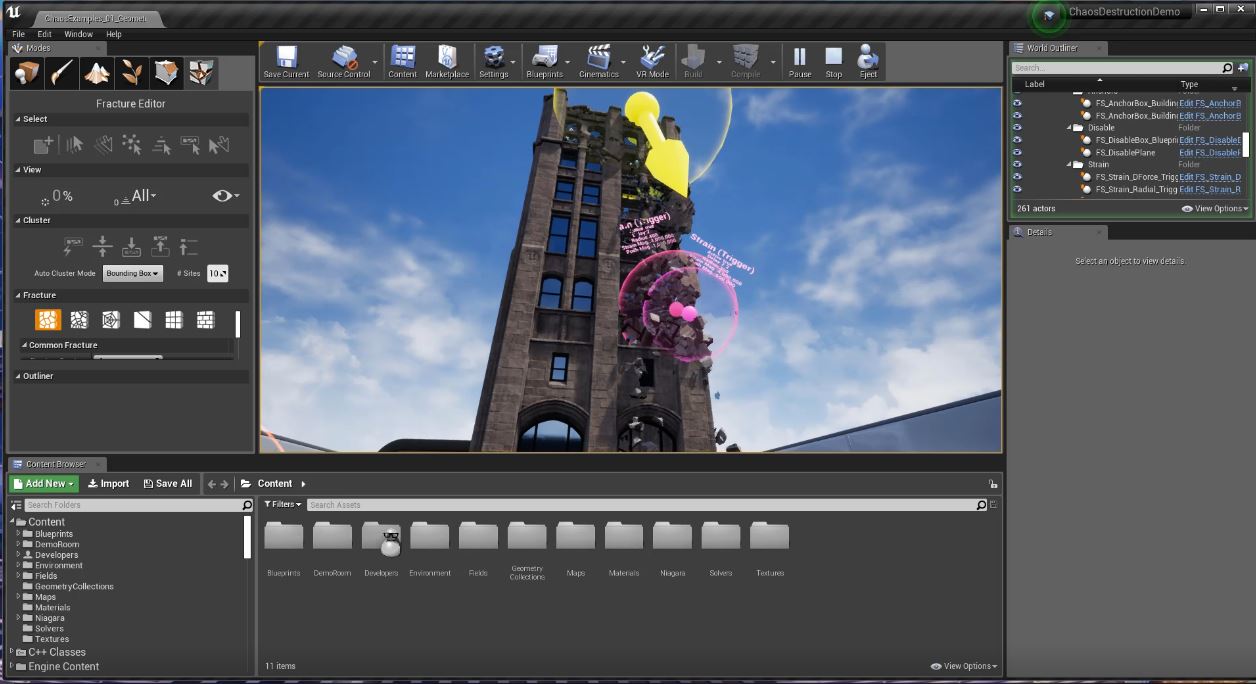
Task: Select the Radial fracture tool
Action: (110, 320)
